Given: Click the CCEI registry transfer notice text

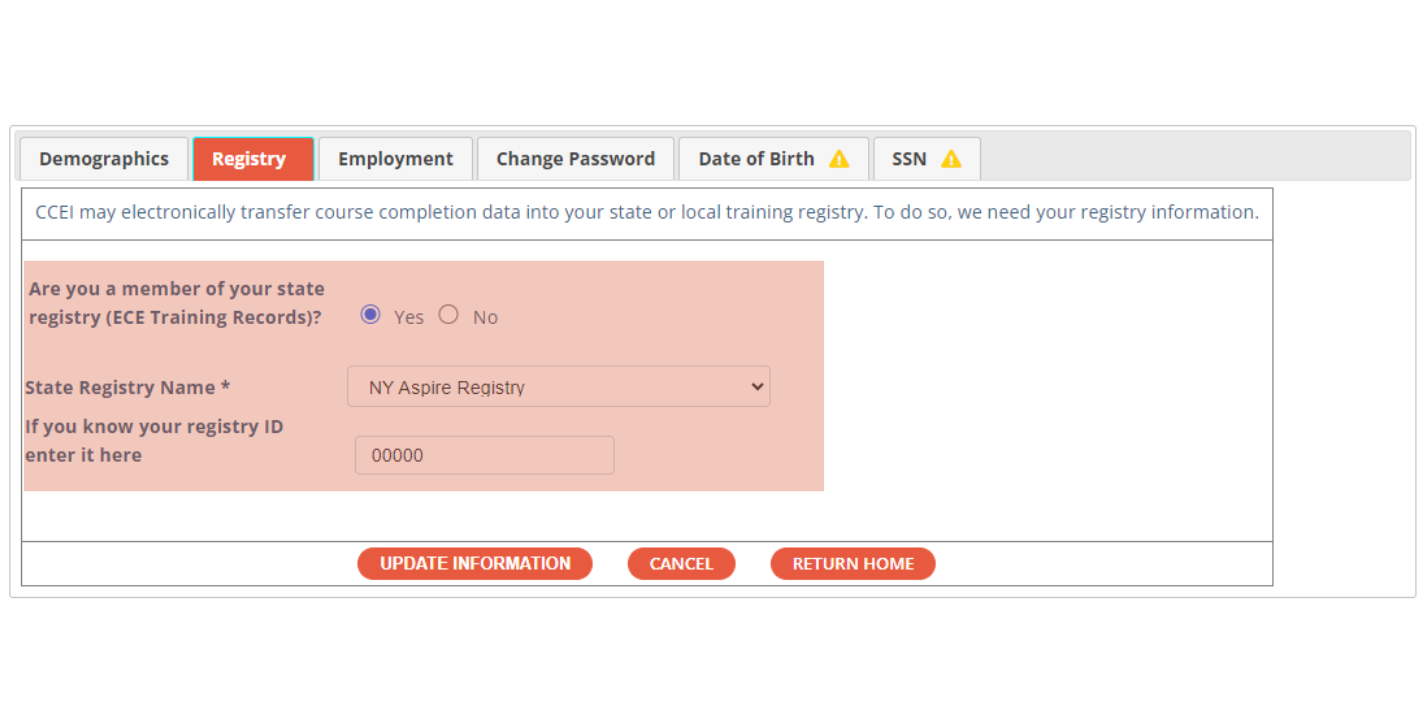Looking at the screenshot, I should point(646,213).
